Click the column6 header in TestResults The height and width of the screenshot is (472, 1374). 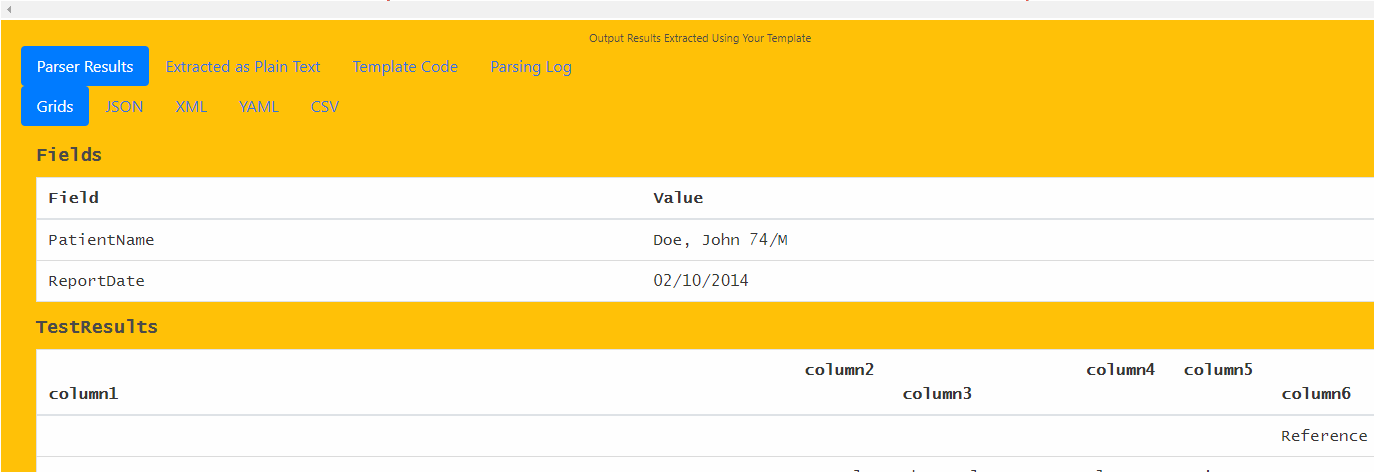1316,394
